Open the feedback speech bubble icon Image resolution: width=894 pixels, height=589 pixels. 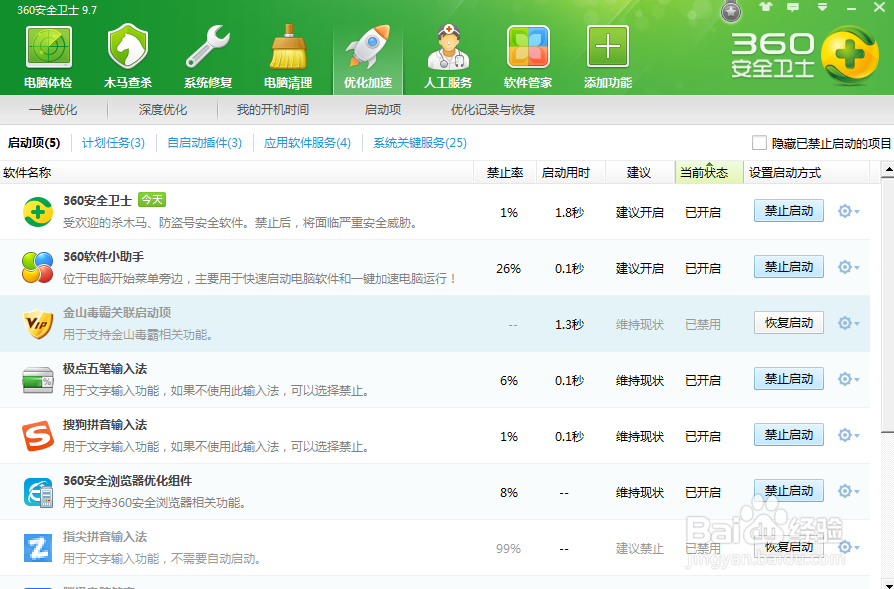tap(793, 7)
